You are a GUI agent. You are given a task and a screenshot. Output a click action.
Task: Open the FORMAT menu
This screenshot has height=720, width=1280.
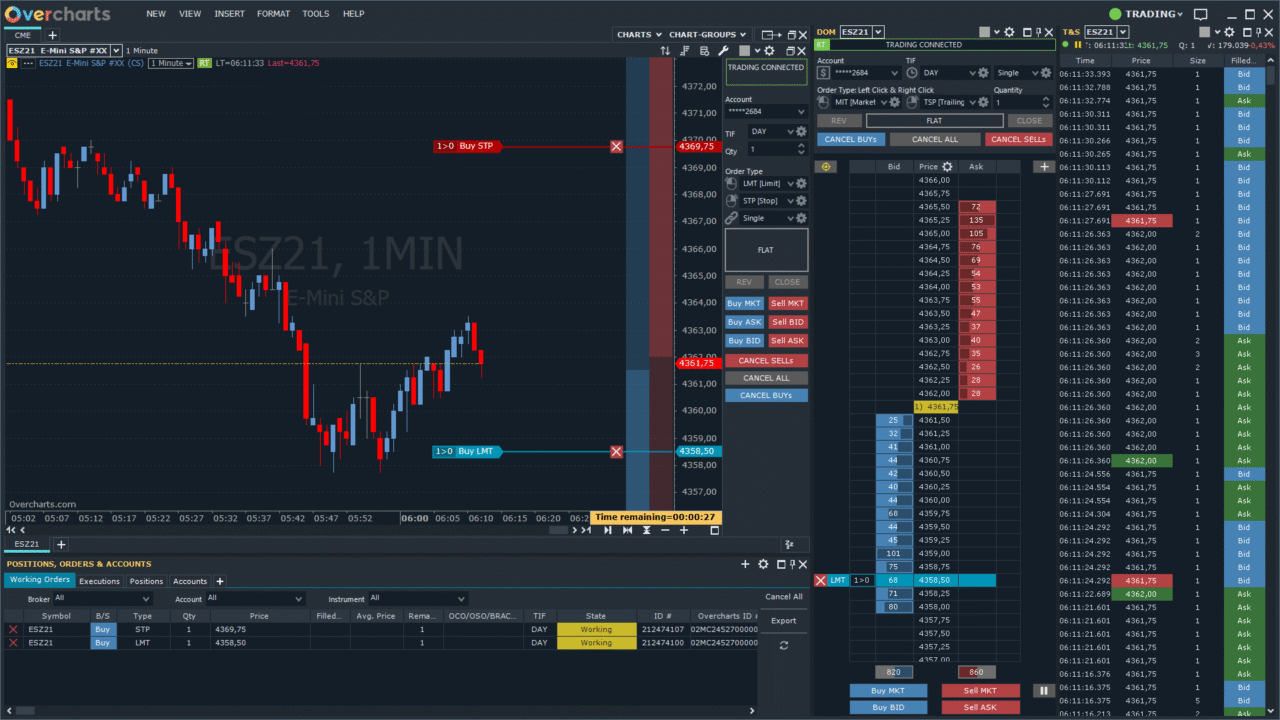[x=273, y=13]
